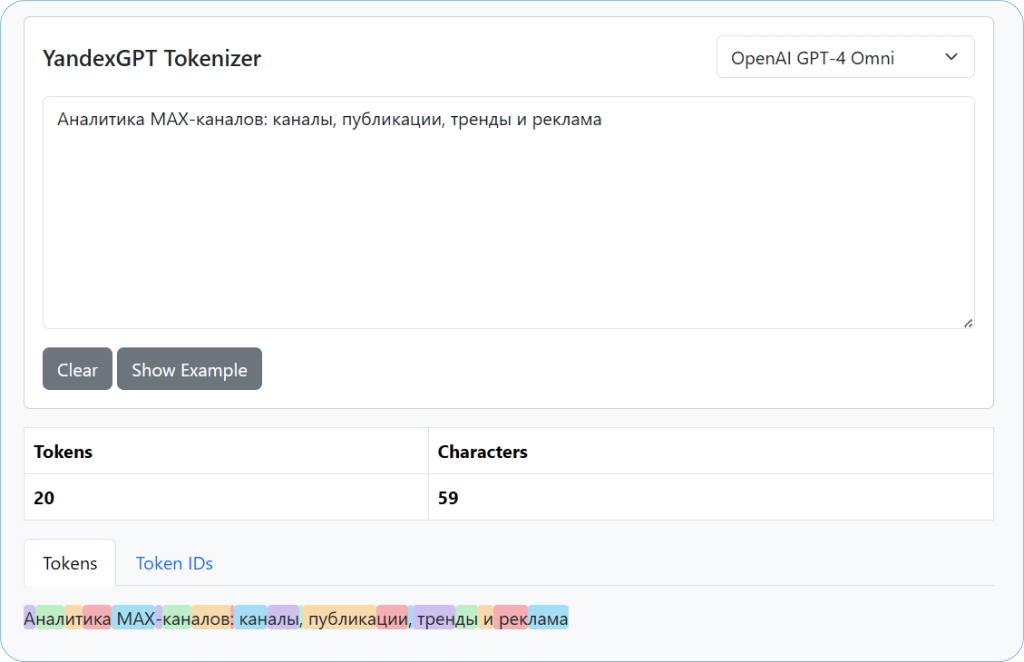Click the highlighted token 'реклама' end segment

pyautogui.click(x=548, y=618)
